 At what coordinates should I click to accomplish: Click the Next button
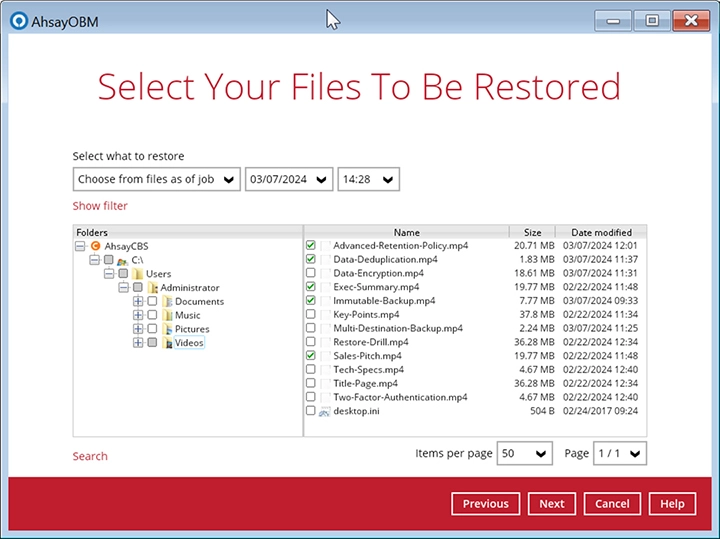[x=551, y=504]
